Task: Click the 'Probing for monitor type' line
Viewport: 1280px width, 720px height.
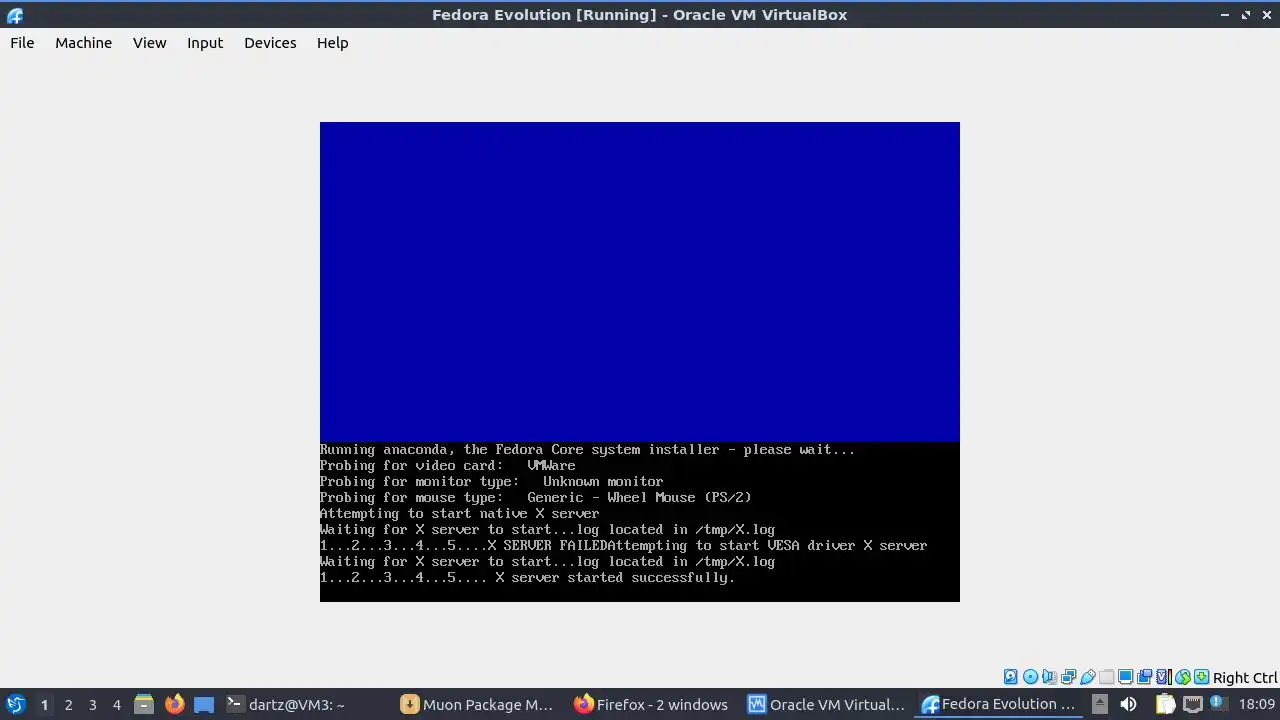Action: tap(491, 482)
